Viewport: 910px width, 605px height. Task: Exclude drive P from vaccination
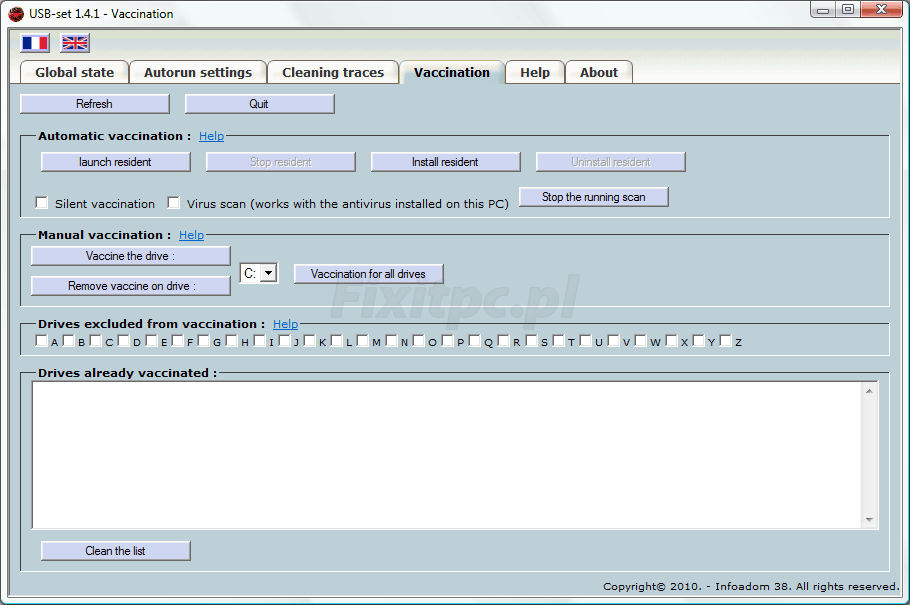pyautogui.click(x=447, y=341)
